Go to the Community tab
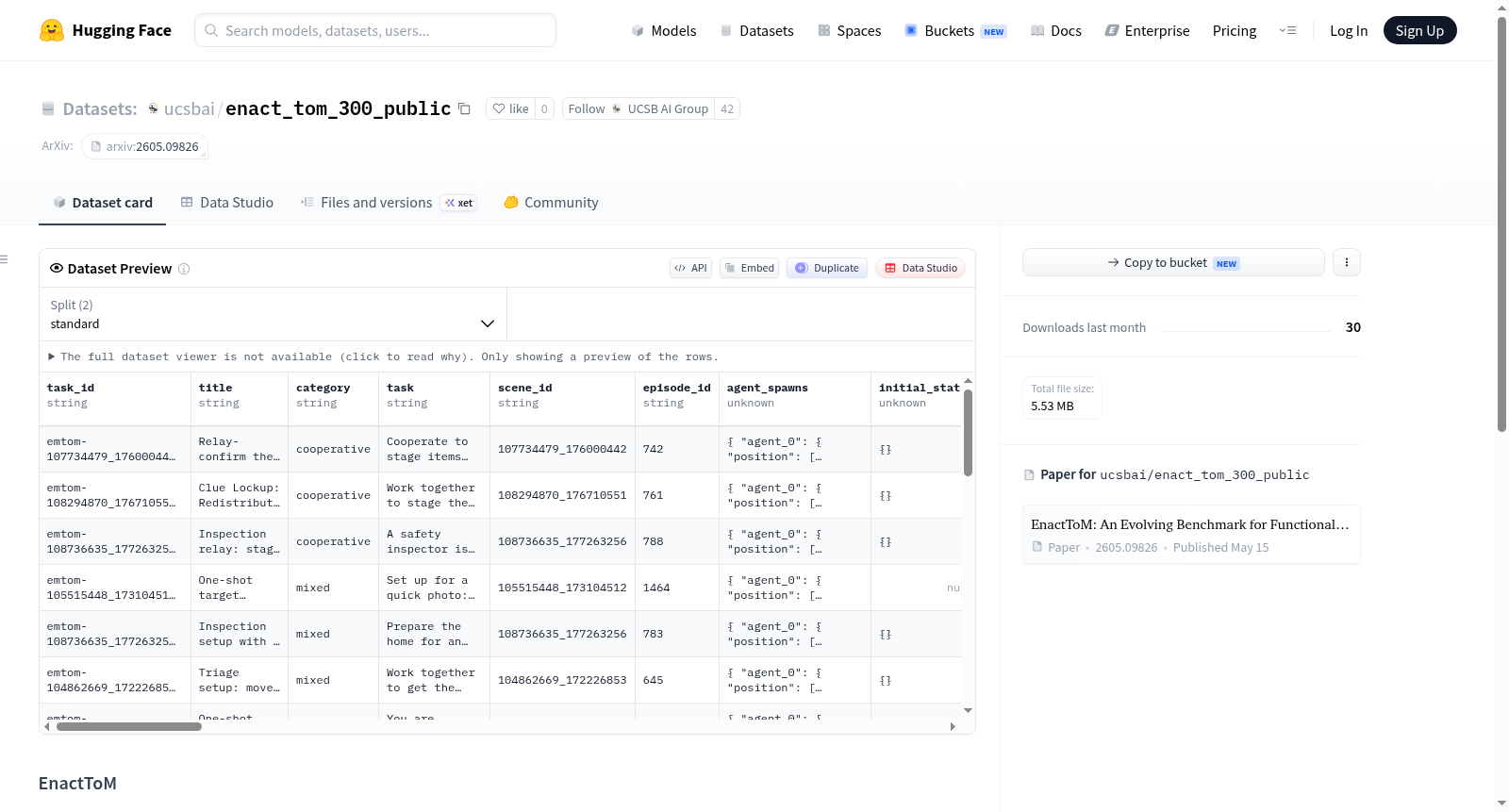Screen dimensions: 1509x812 click(x=551, y=203)
